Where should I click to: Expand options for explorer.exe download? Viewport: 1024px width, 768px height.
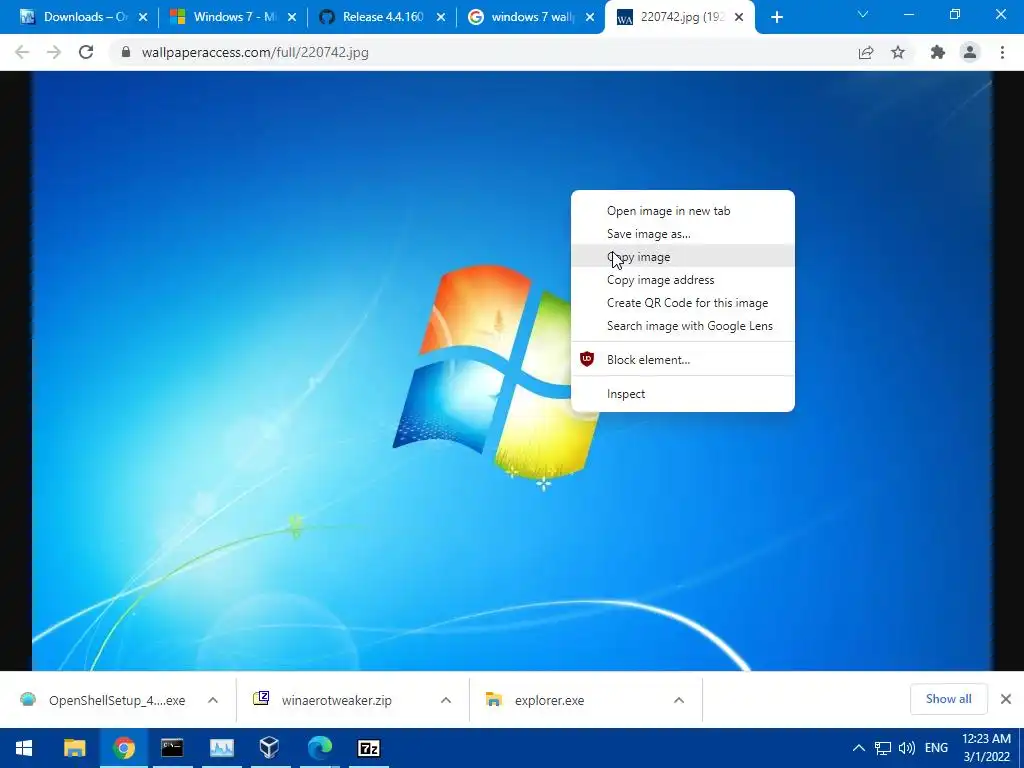pyautogui.click(x=679, y=700)
